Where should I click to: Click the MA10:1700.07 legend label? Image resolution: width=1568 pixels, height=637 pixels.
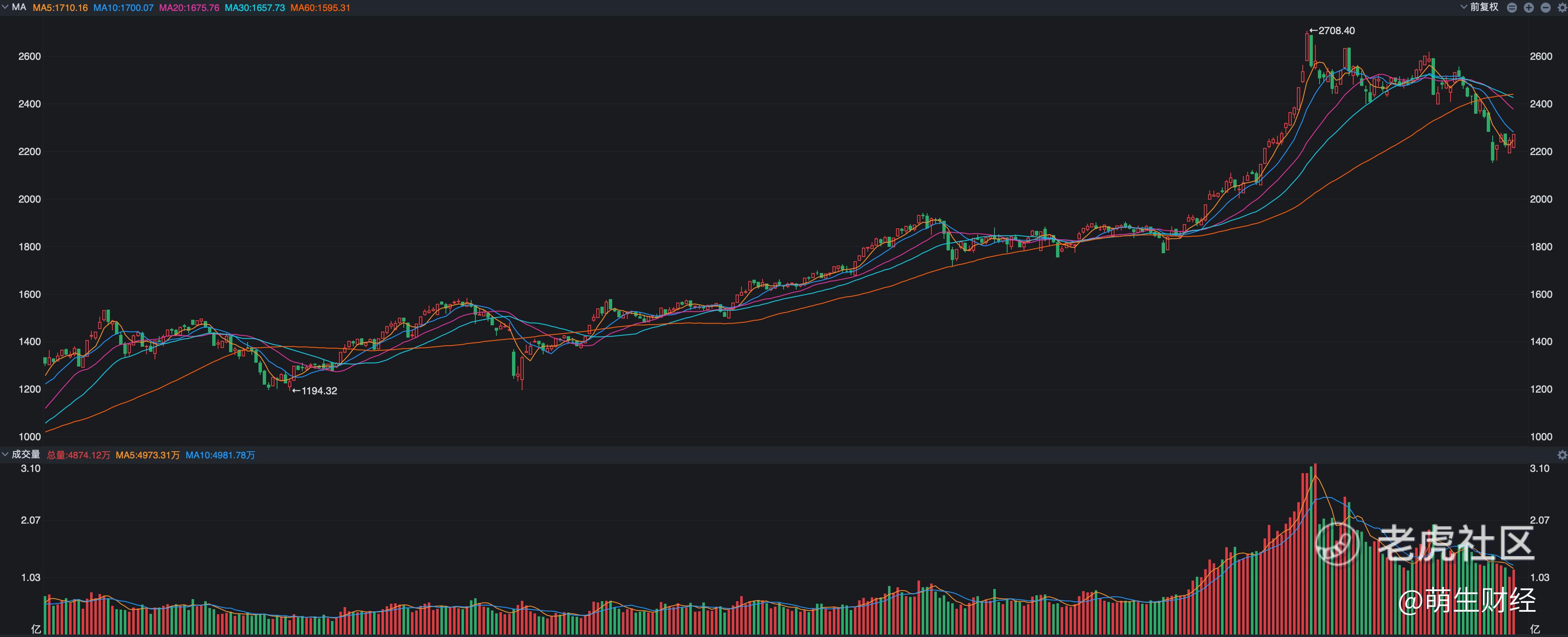(123, 8)
